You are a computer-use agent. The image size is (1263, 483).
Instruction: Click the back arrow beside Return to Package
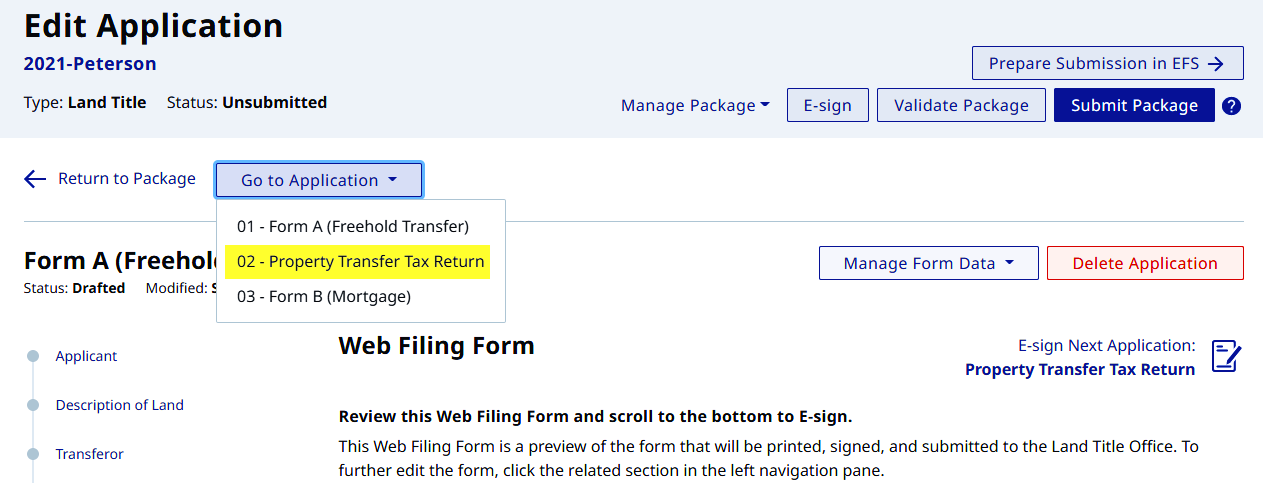(x=35, y=179)
